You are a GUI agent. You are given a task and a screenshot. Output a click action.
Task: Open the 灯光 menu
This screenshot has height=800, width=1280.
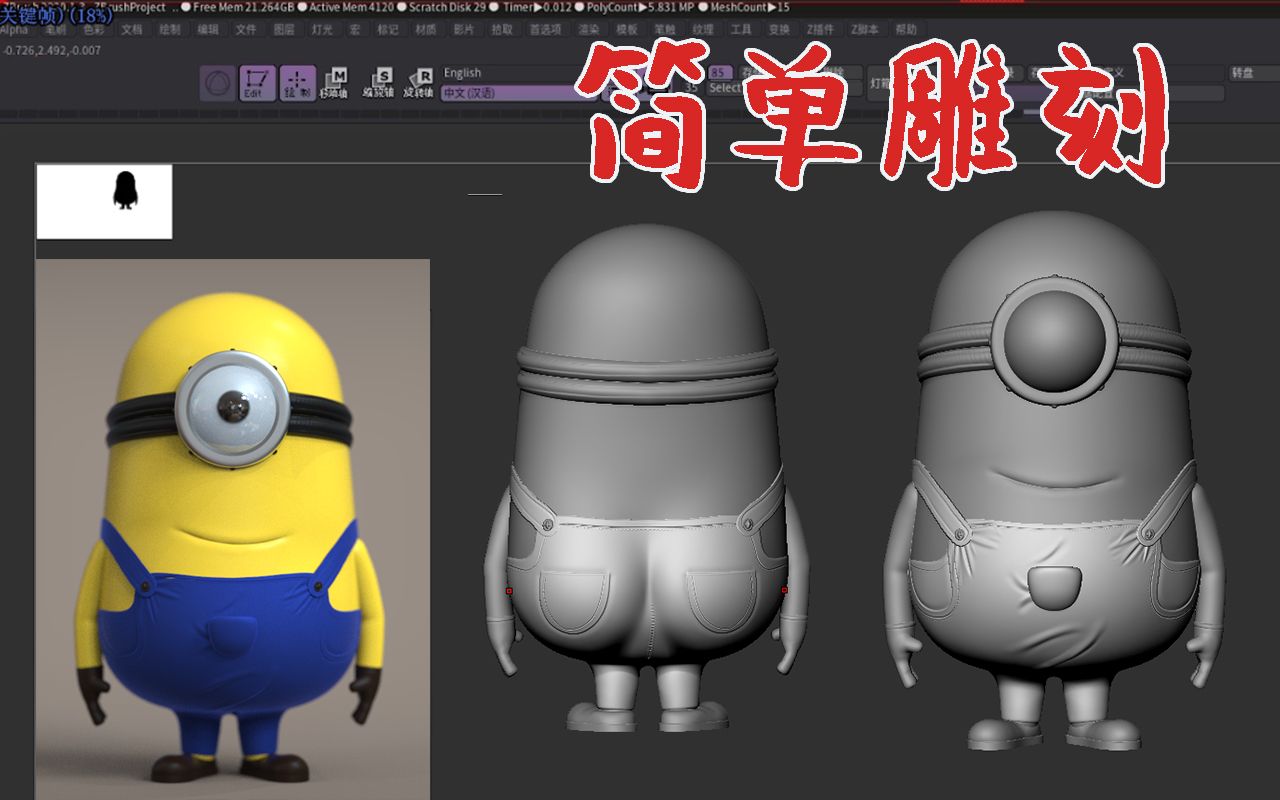tap(322, 30)
